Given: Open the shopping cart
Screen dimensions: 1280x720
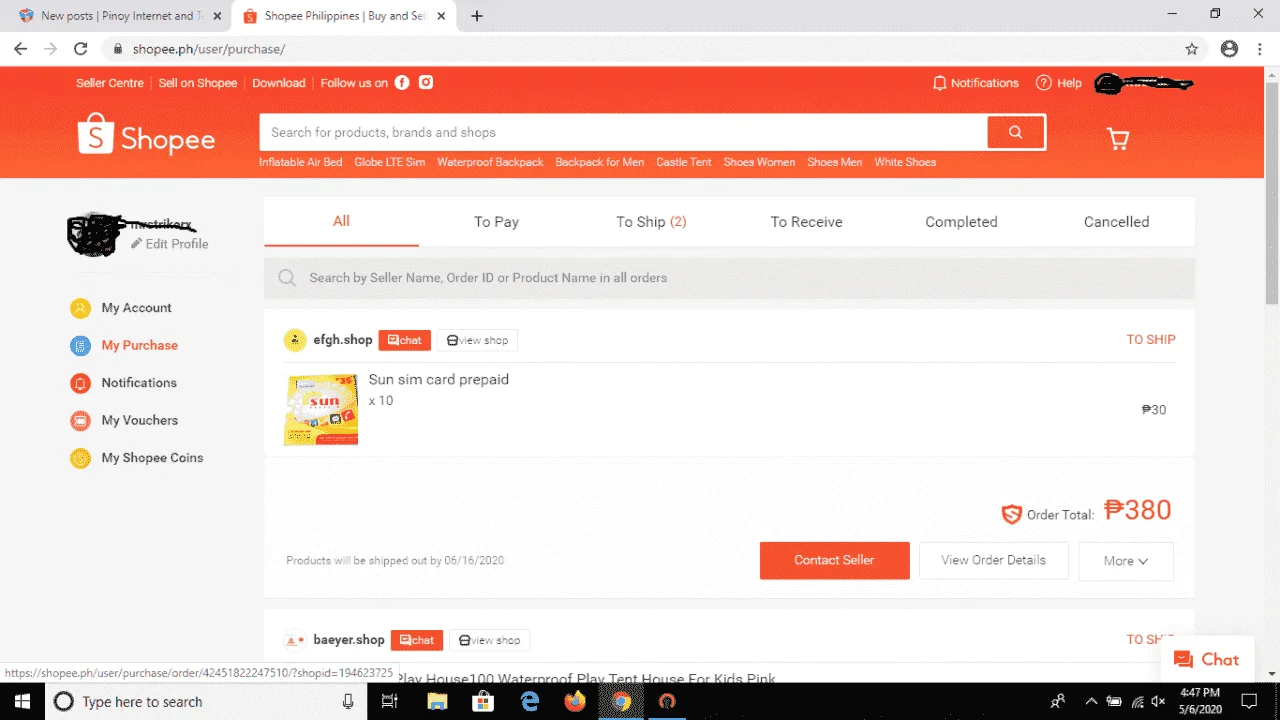Looking at the screenshot, I should pos(1118,139).
